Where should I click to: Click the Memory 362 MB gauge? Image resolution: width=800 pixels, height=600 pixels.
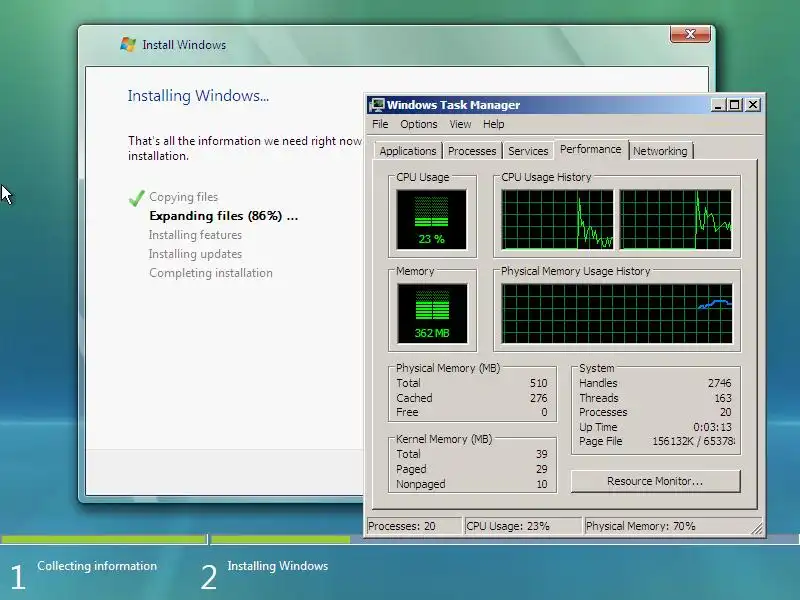(x=432, y=314)
